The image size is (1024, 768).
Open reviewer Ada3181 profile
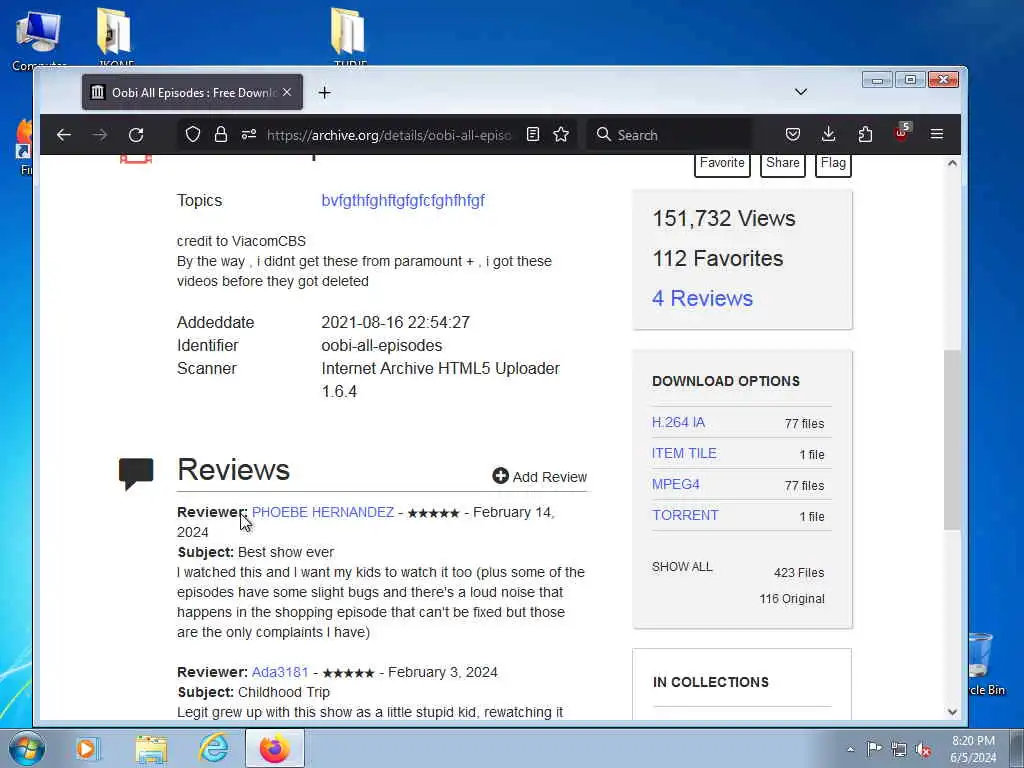pos(280,673)
